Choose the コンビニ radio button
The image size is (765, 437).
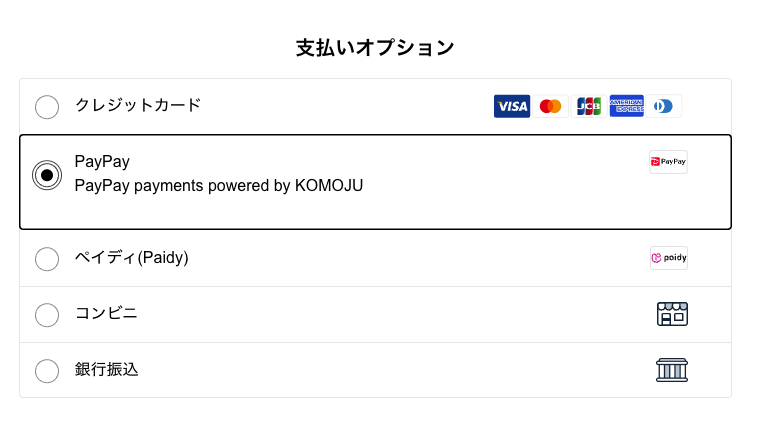[x=47, y=315]
